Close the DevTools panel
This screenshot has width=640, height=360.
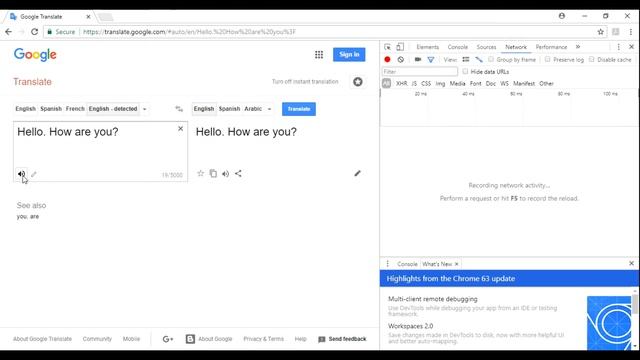(631, 47)
